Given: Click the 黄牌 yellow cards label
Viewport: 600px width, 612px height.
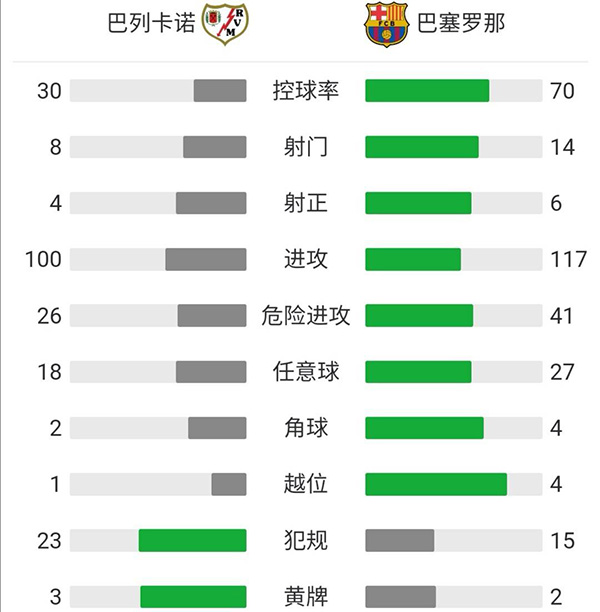Looking at the screenshot, I should (x=305, y=597).
